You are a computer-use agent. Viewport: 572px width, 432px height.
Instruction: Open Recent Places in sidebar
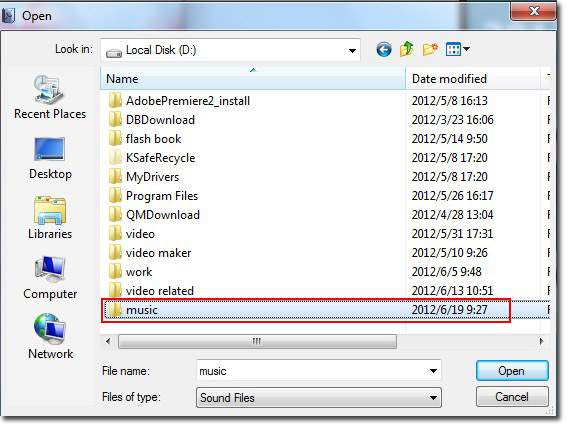50,97
